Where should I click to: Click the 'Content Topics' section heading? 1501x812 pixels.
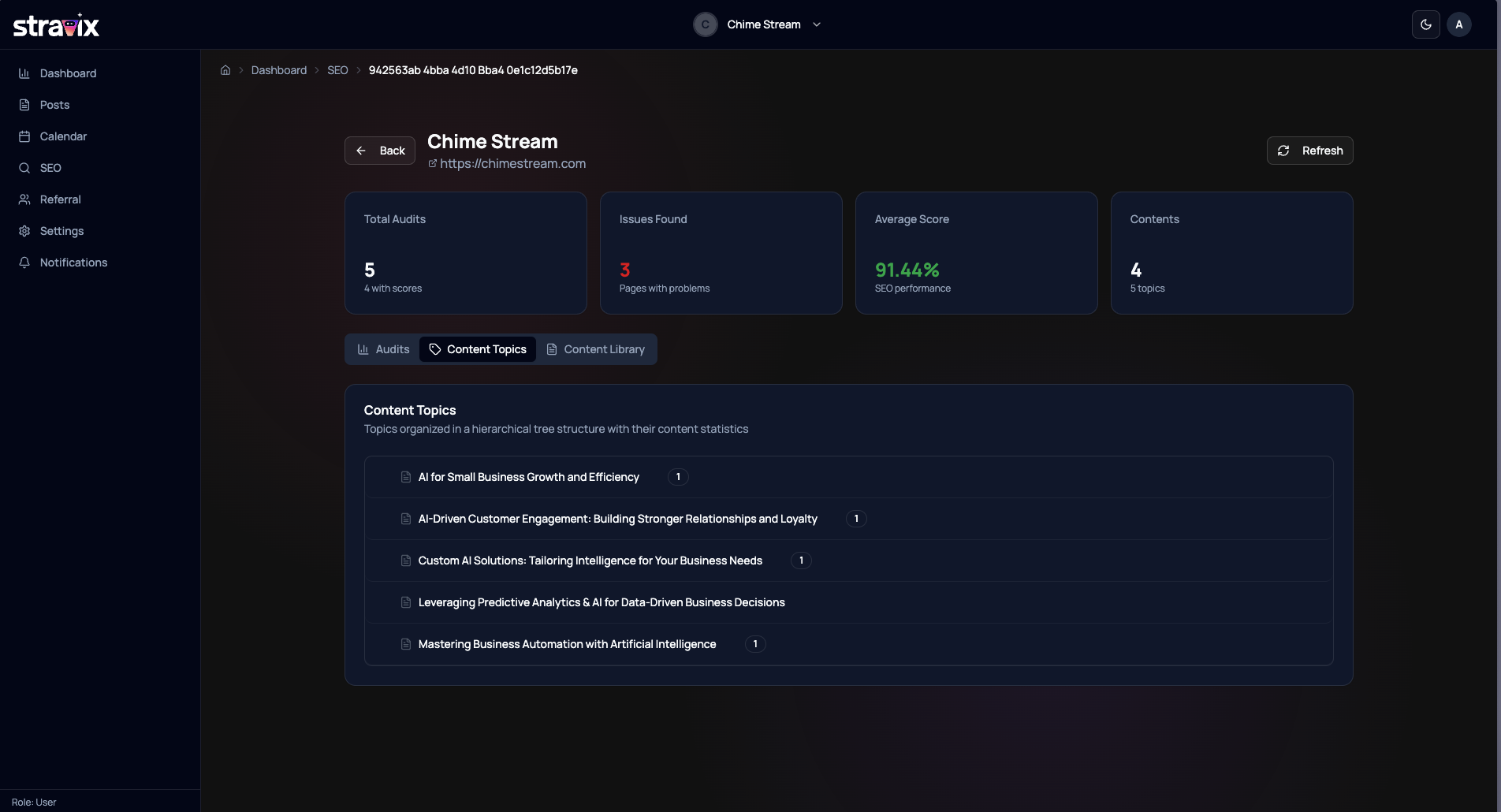point(410,410)
